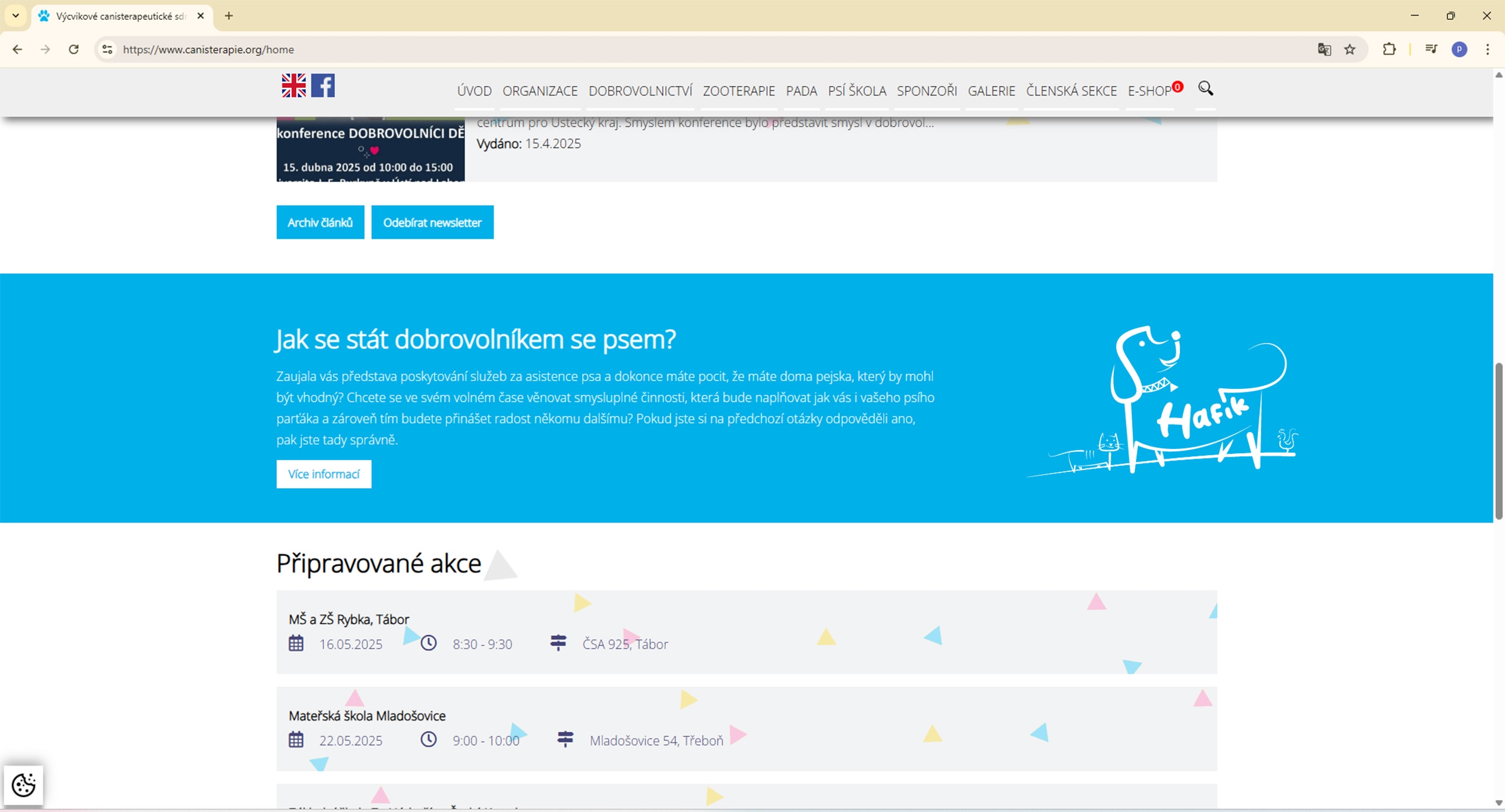Click the Jak se stát dobrovolníkem heading
Viewport: 1505px width, 812px height.
(x=476, y=339)
